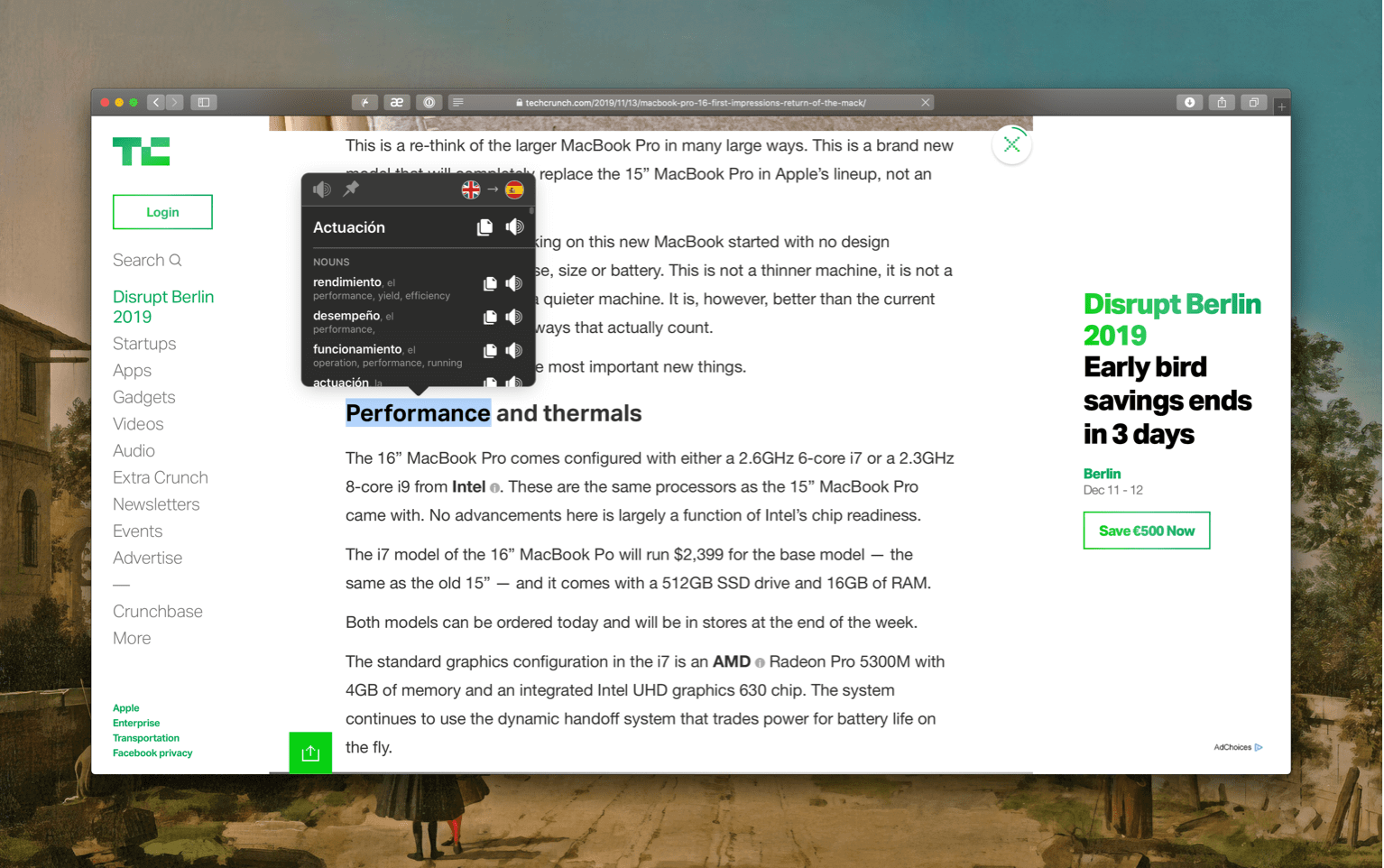Screen dimensions: 1384x868
Task: Open the 'æ' translator extension button
Action: tap(397, 102)
